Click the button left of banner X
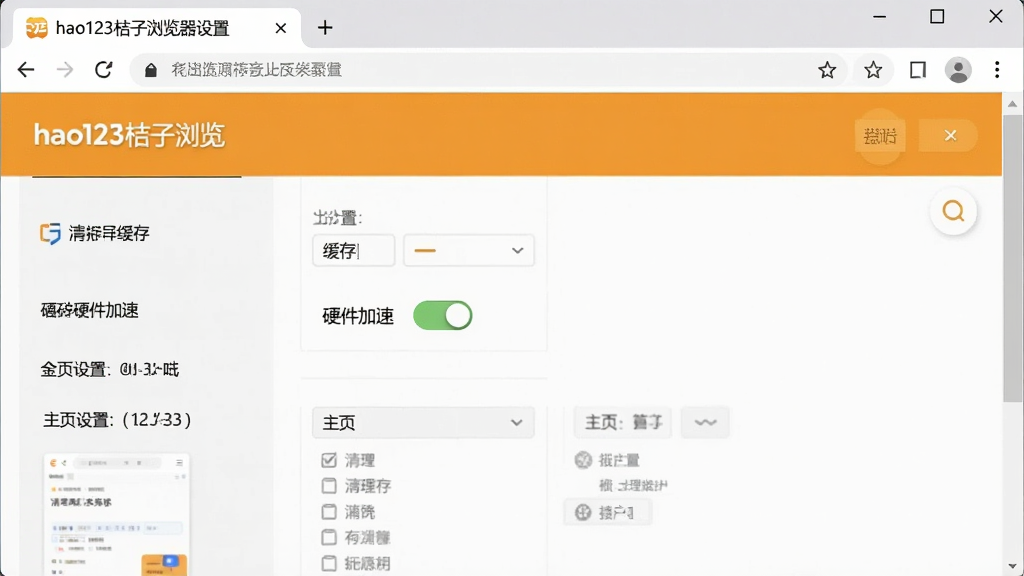 point(880,136)
